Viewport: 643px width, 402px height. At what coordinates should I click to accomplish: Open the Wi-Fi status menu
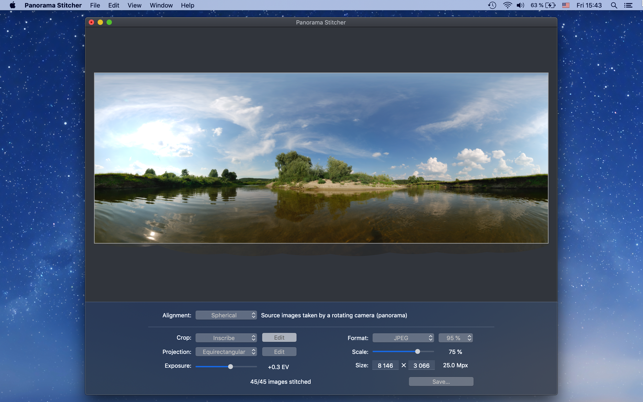coord(507,5)
